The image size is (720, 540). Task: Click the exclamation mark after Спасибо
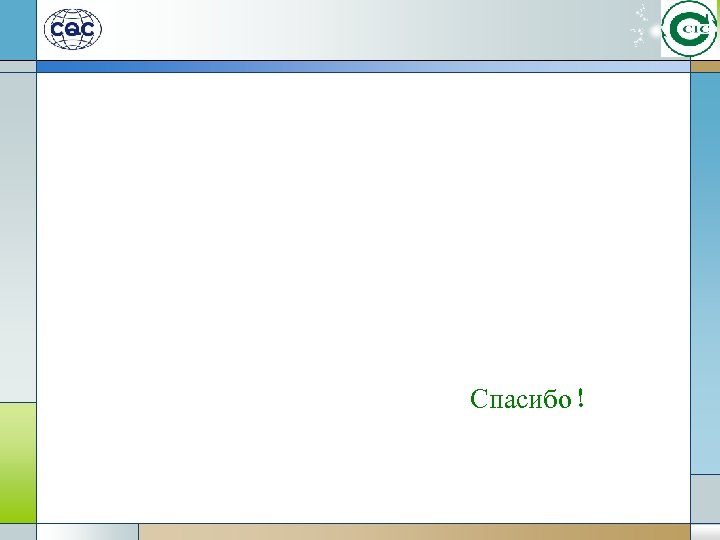(x=581, y=398)
